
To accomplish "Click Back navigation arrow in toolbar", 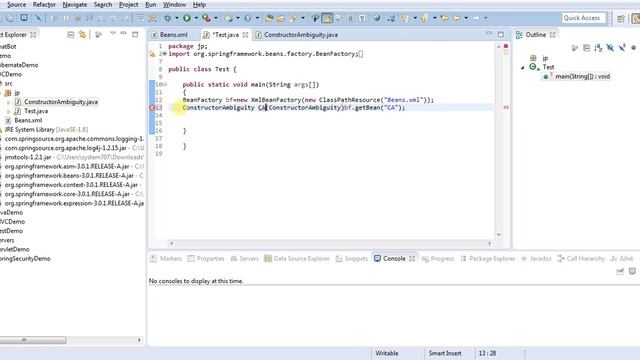I will point(457,18).
